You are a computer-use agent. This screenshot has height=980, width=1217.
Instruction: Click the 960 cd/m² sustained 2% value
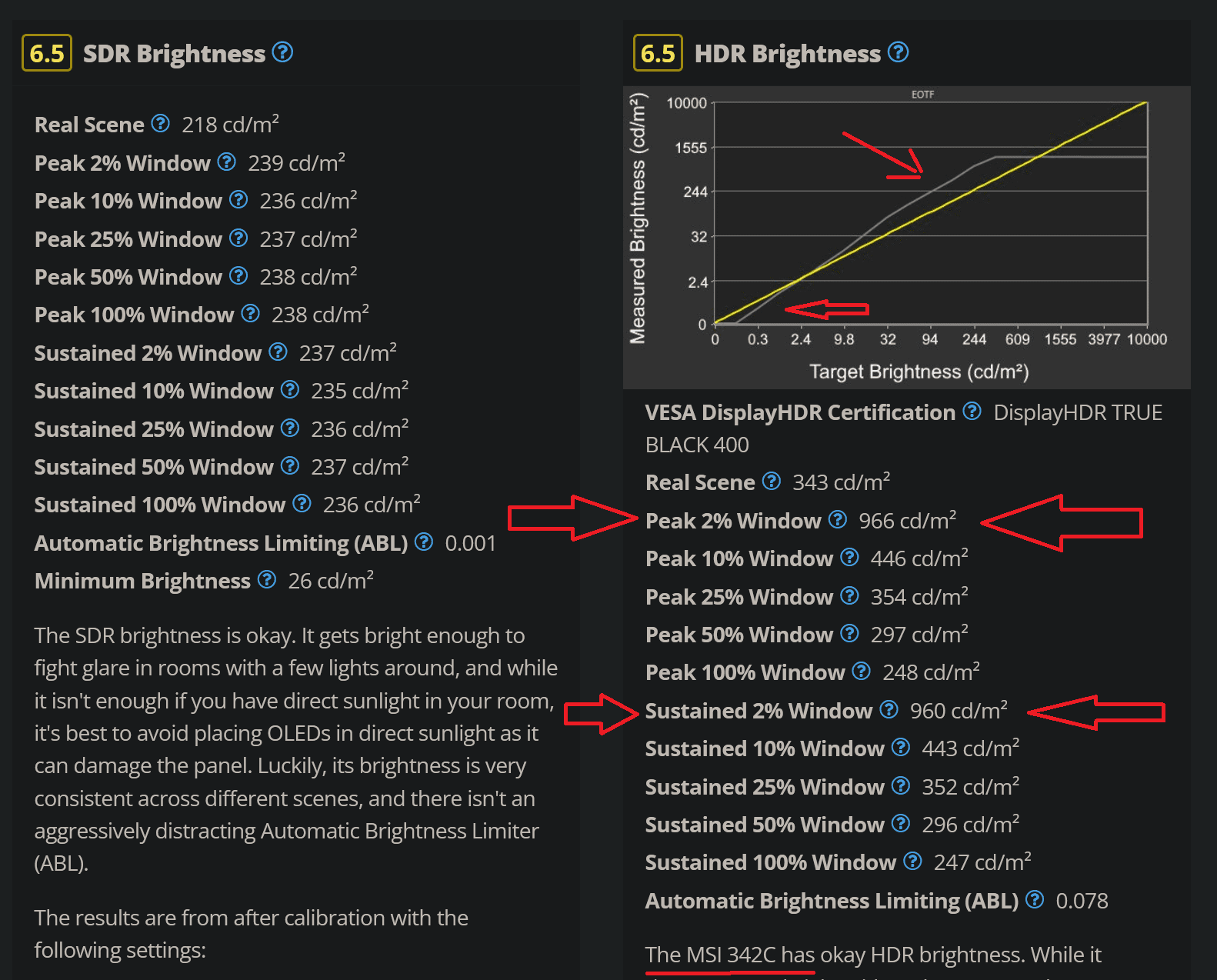959,711
